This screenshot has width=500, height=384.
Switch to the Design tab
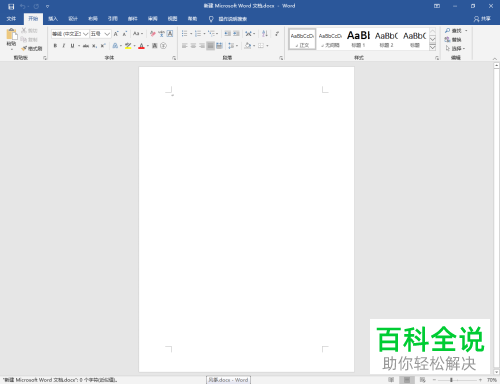pyautogui.click(x=73, y=19)
